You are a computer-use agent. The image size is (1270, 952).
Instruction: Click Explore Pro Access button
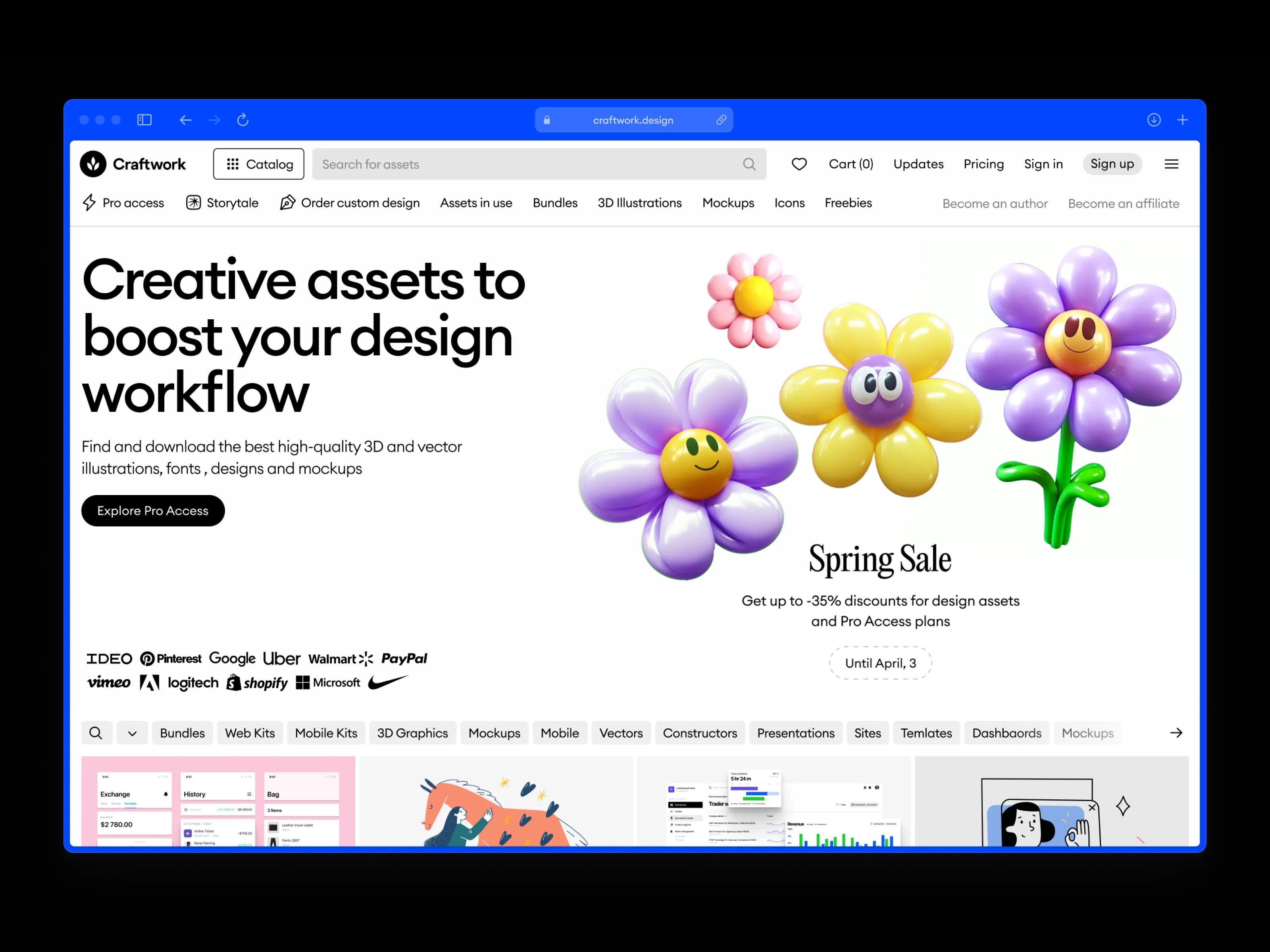[153, 511]
